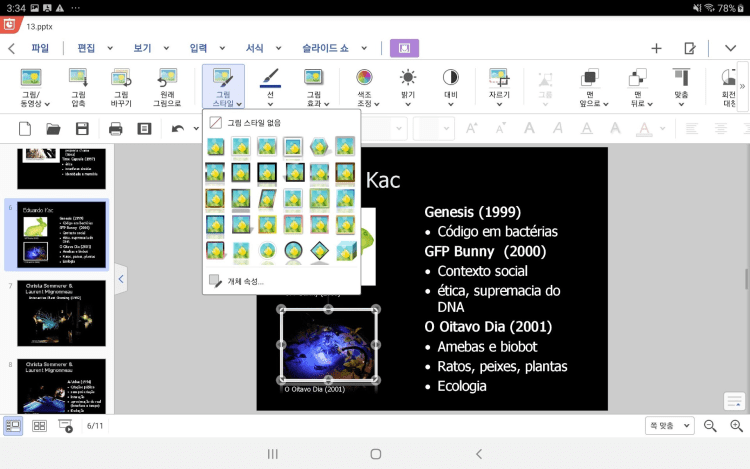Select slide 6 Eduardo Kac thumbnail

[61, 235]
